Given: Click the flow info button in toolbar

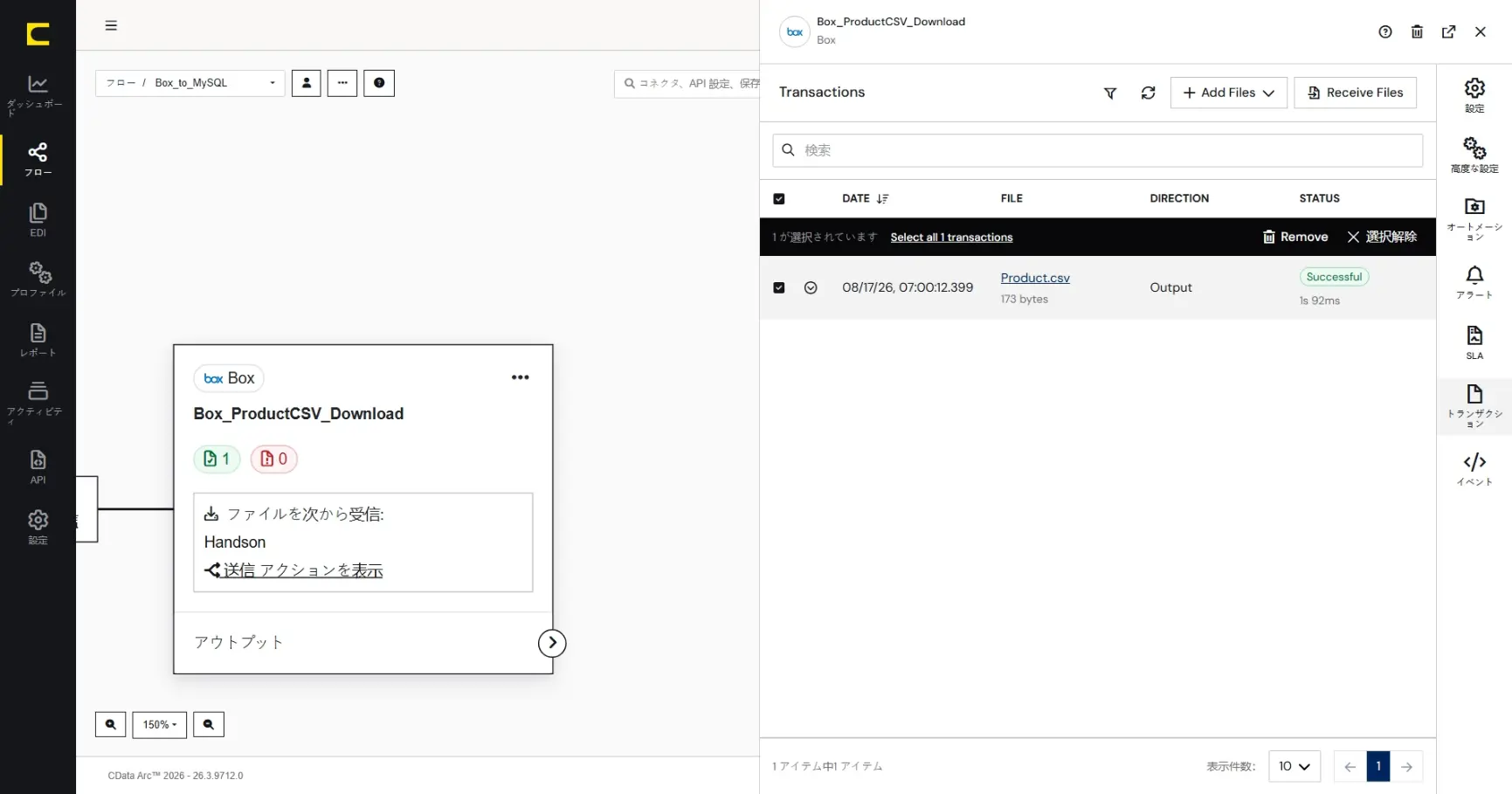Looking at the screenshot, I should [x=379, y=83].
